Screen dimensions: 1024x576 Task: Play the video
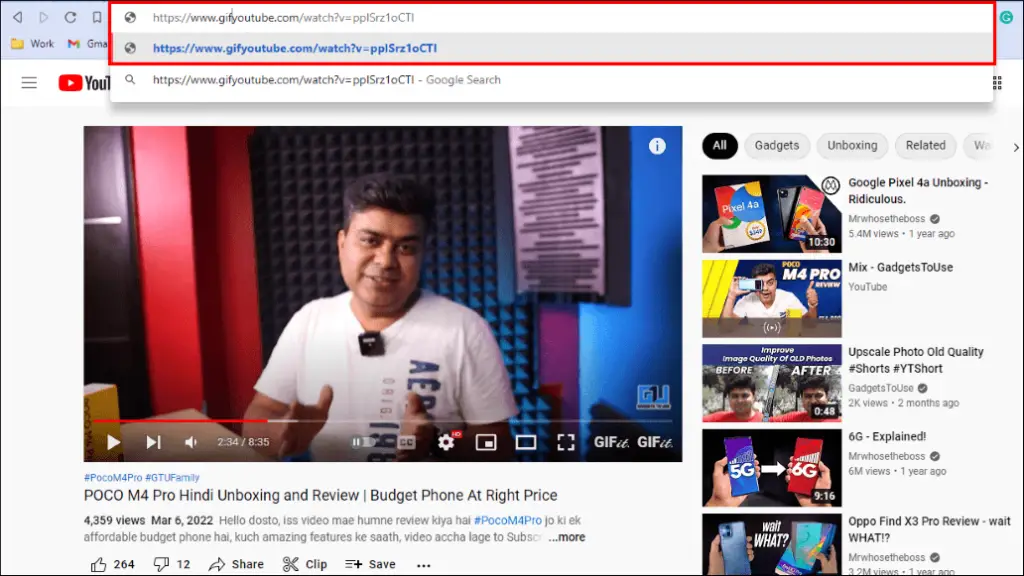(x=113, y=442)
